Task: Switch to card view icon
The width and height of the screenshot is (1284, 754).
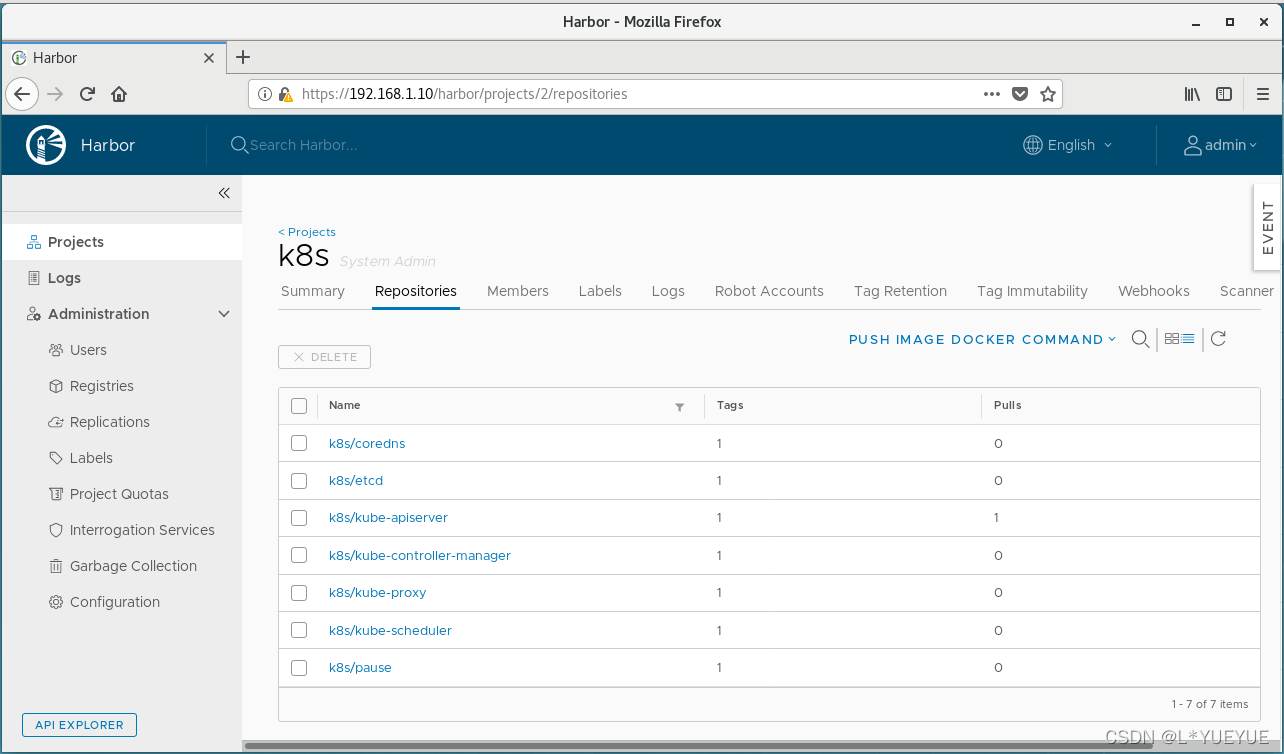Action: click(x=1172, y=339)
